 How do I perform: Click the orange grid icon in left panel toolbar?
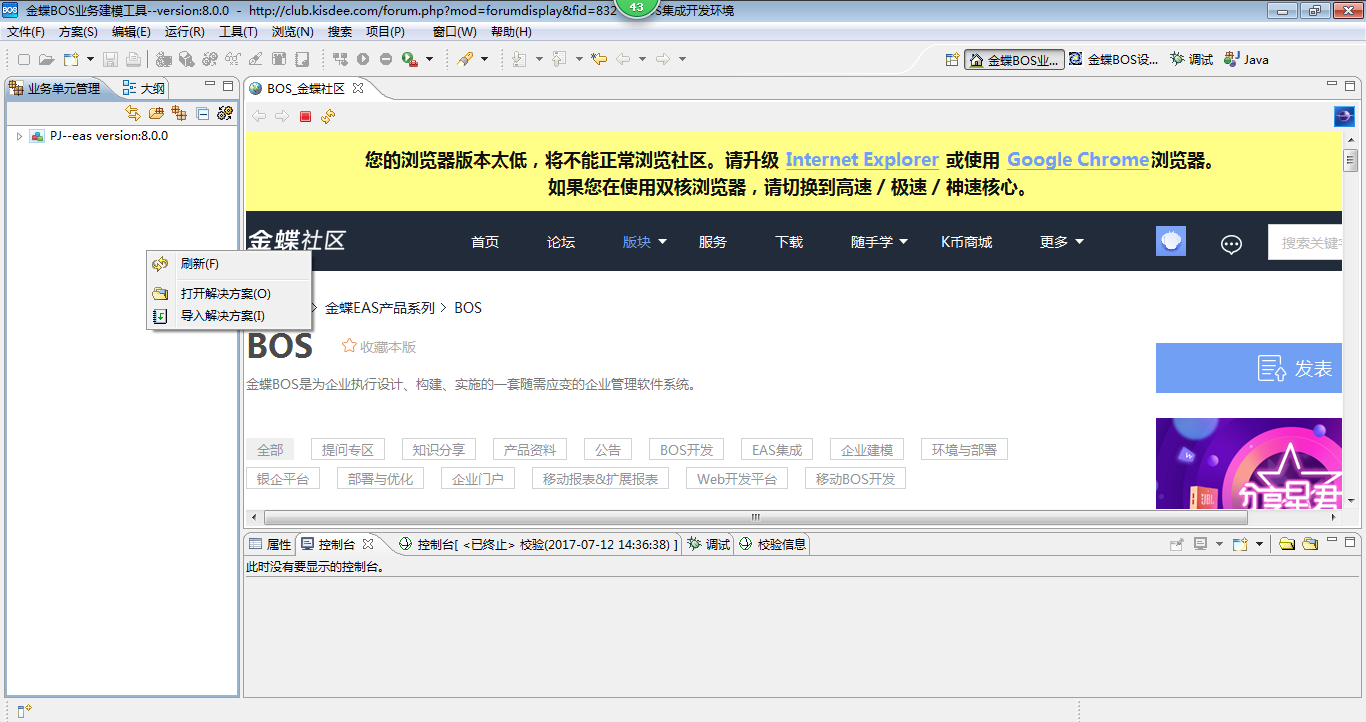pos(179,113)
